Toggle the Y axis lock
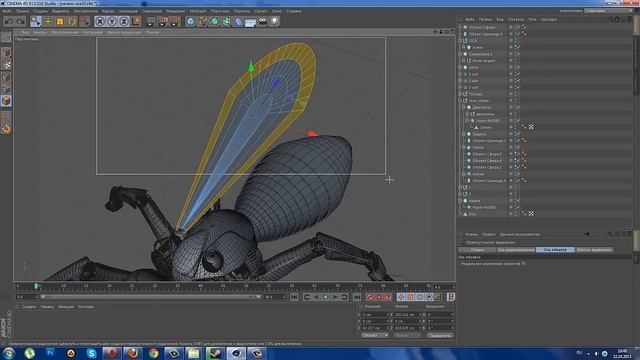Viewport: 640px width, 360px height. coord(112,21)
